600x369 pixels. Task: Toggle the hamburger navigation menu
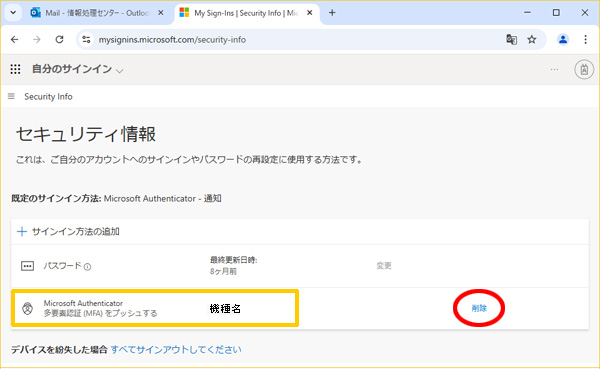(x=11, y=96)
